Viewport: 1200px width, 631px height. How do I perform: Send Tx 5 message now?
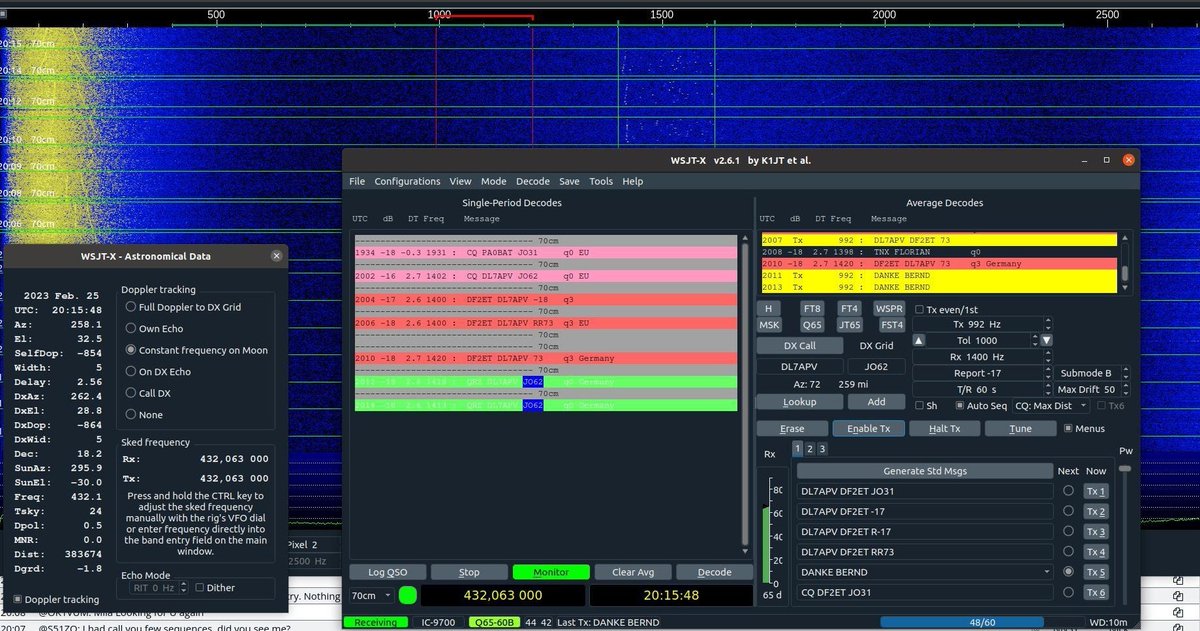tap(1096, 572)
